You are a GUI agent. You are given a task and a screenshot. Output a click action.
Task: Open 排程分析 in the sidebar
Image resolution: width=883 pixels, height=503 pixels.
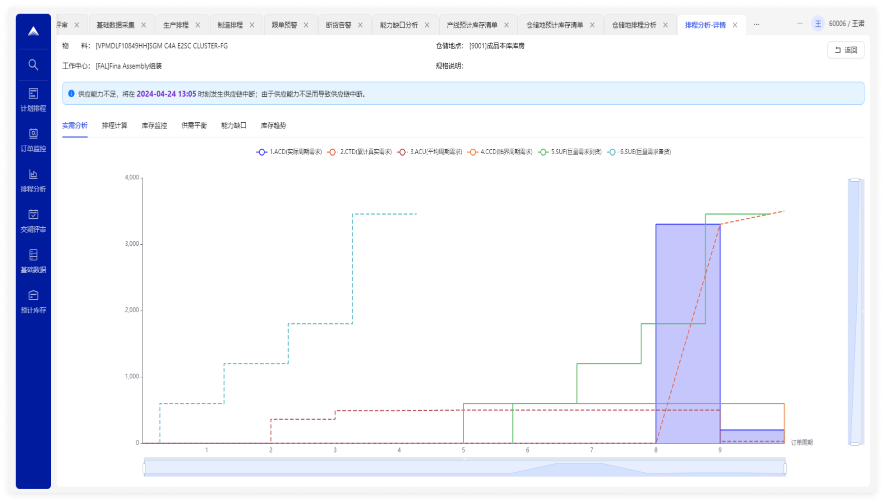[x=33, y=181]
